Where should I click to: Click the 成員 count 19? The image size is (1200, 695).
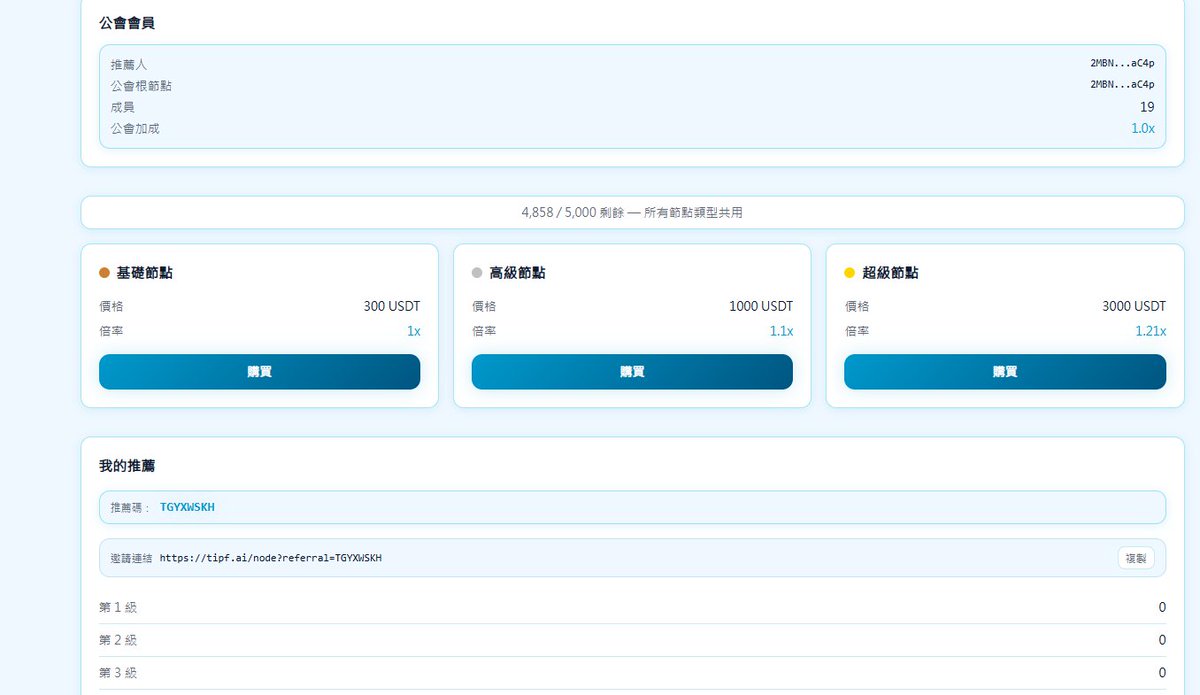click(1147, 107)
